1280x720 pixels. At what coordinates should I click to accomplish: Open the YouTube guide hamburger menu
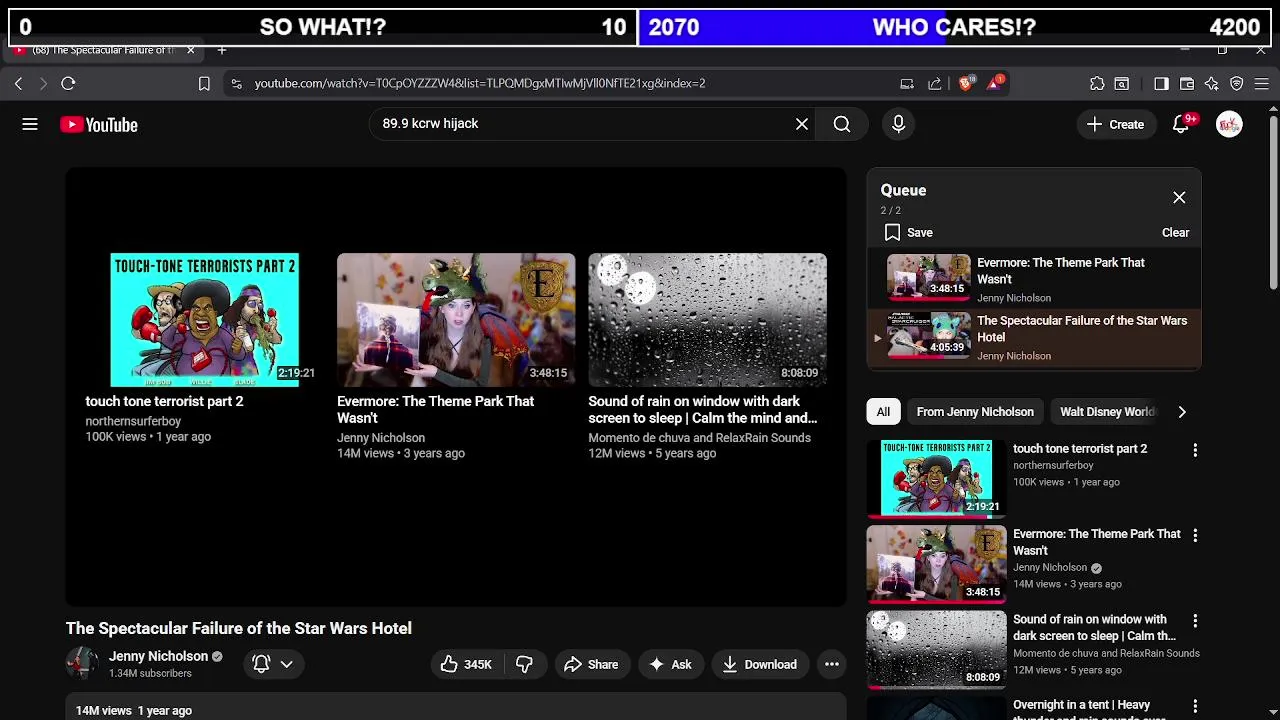pos(30,124)
